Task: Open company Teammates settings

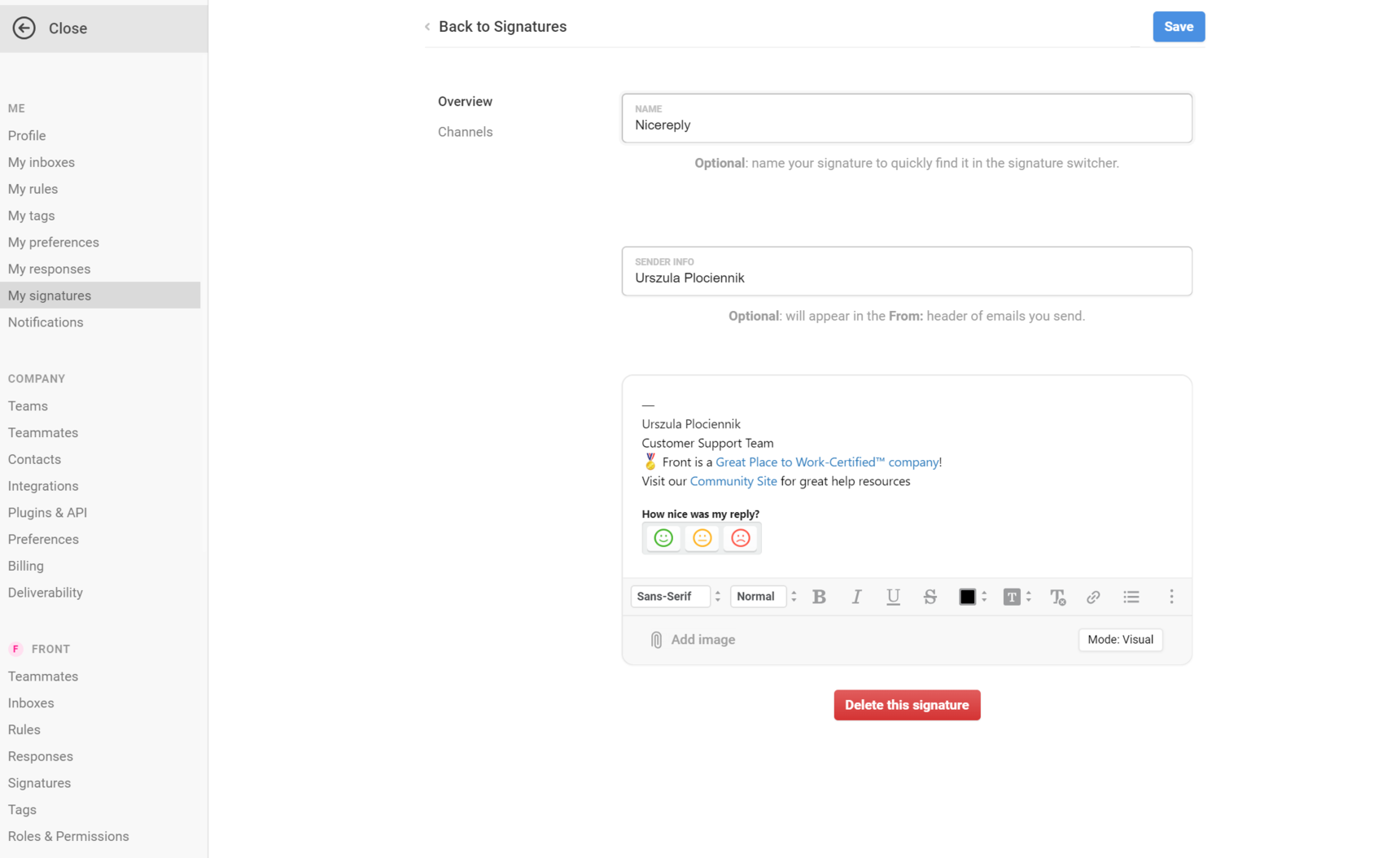Action: click(43, 432)
